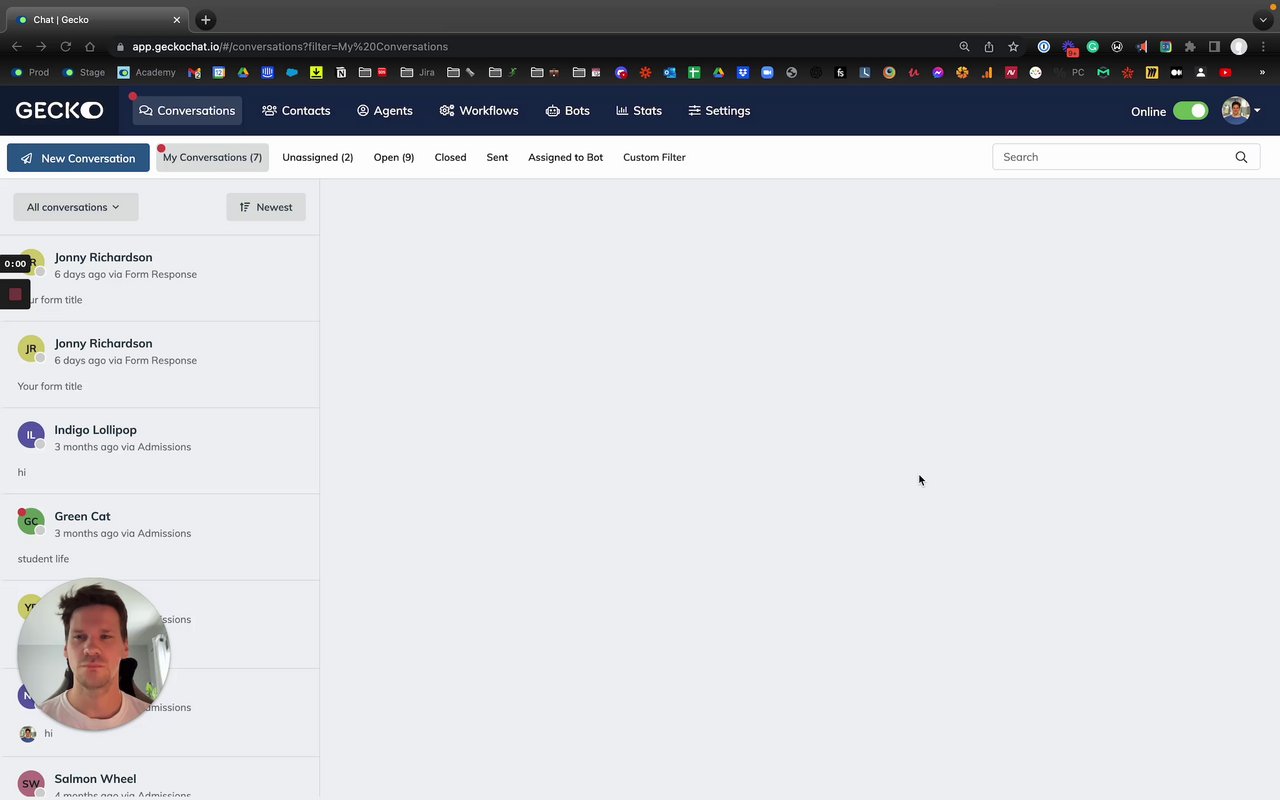Select the My Conversations (7) filter
Screen dimensions: 1280x800
point(212,157)
